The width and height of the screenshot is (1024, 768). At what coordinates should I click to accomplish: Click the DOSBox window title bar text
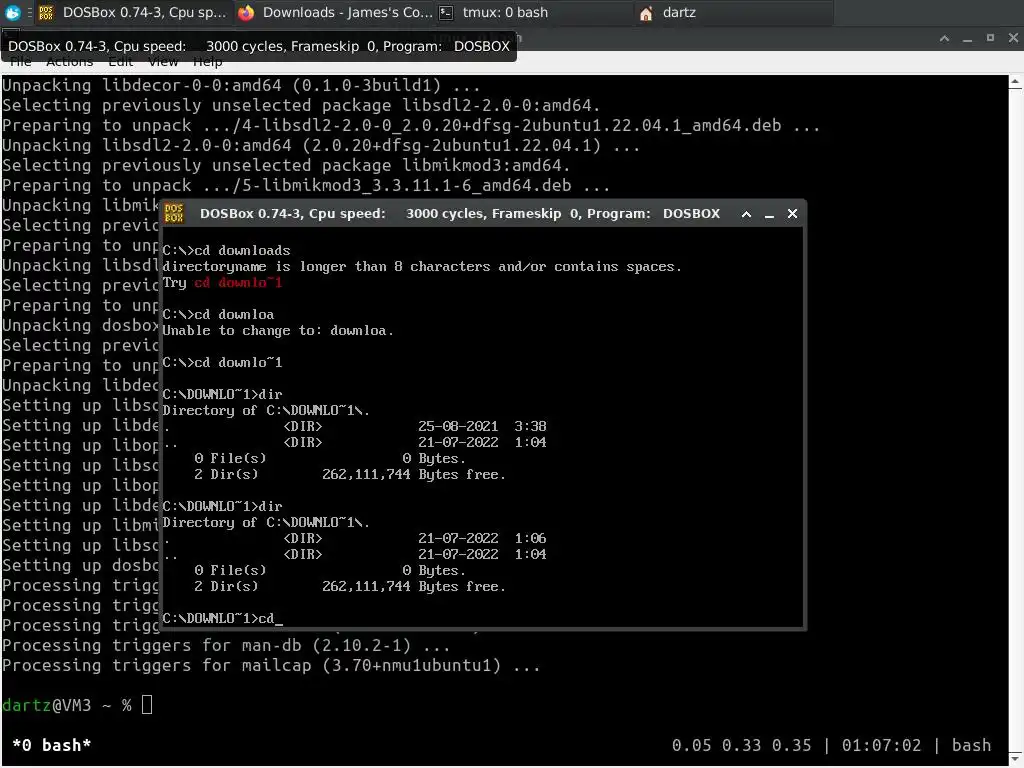(x=460, y=214)
